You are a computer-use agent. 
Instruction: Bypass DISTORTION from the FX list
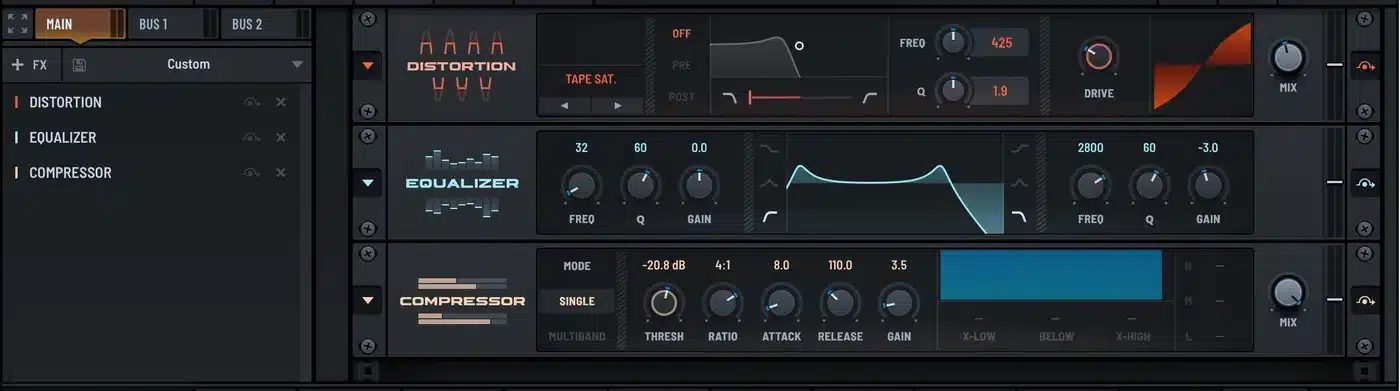(x=251, y=103)
